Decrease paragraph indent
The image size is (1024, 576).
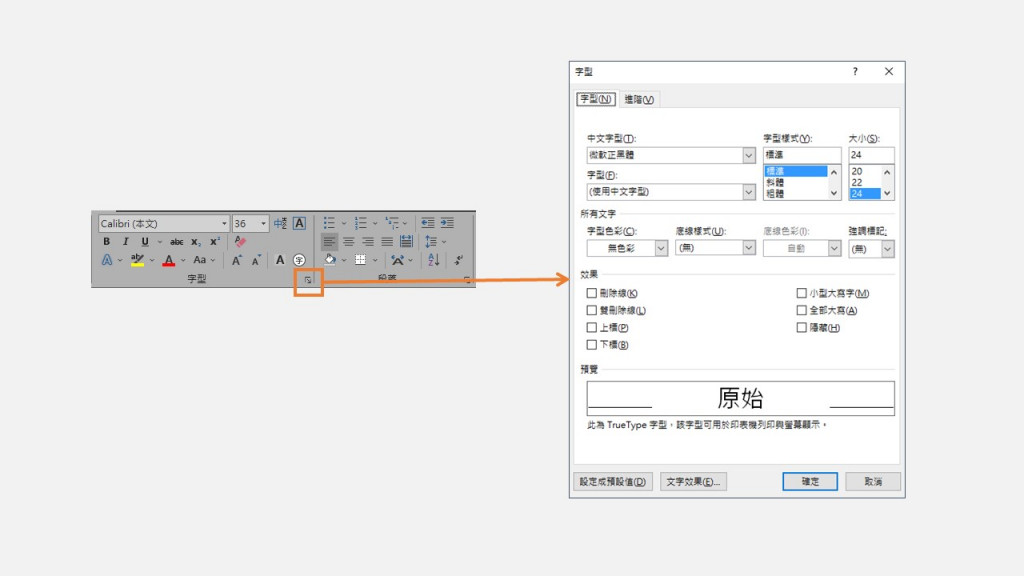(428, 223)
